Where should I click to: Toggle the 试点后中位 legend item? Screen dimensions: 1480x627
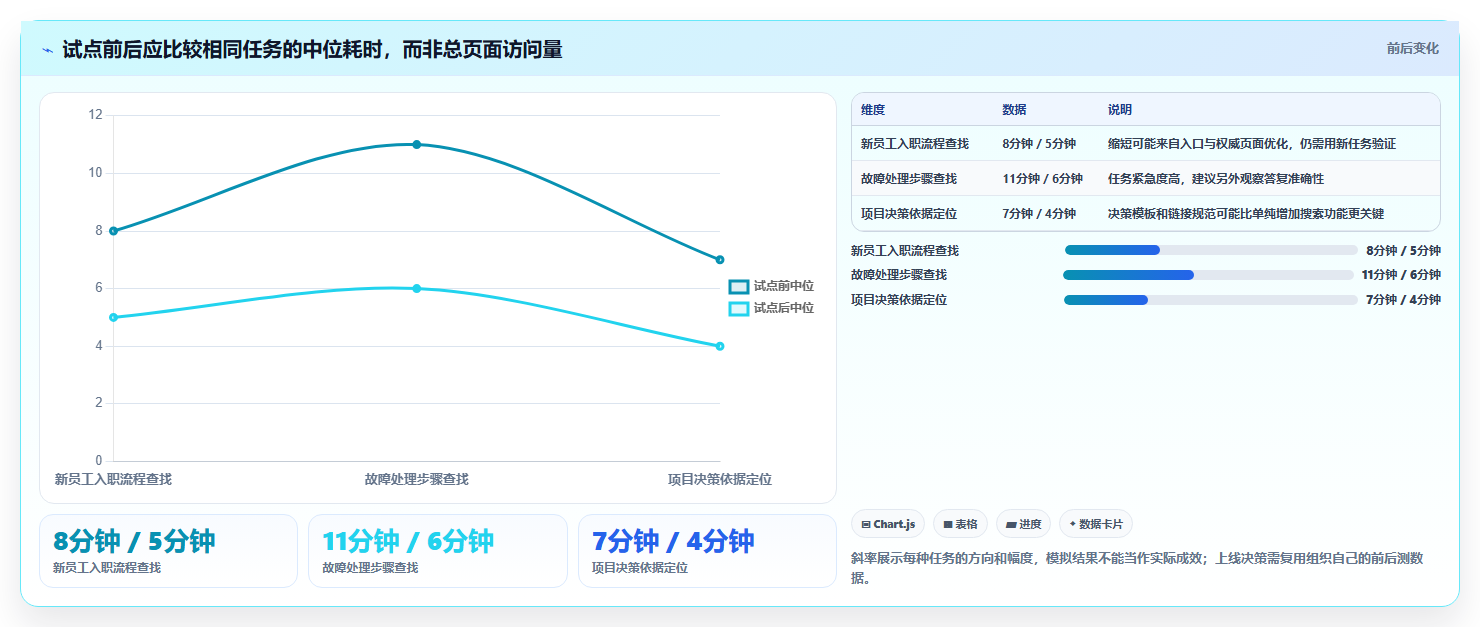tap(771, 308)
